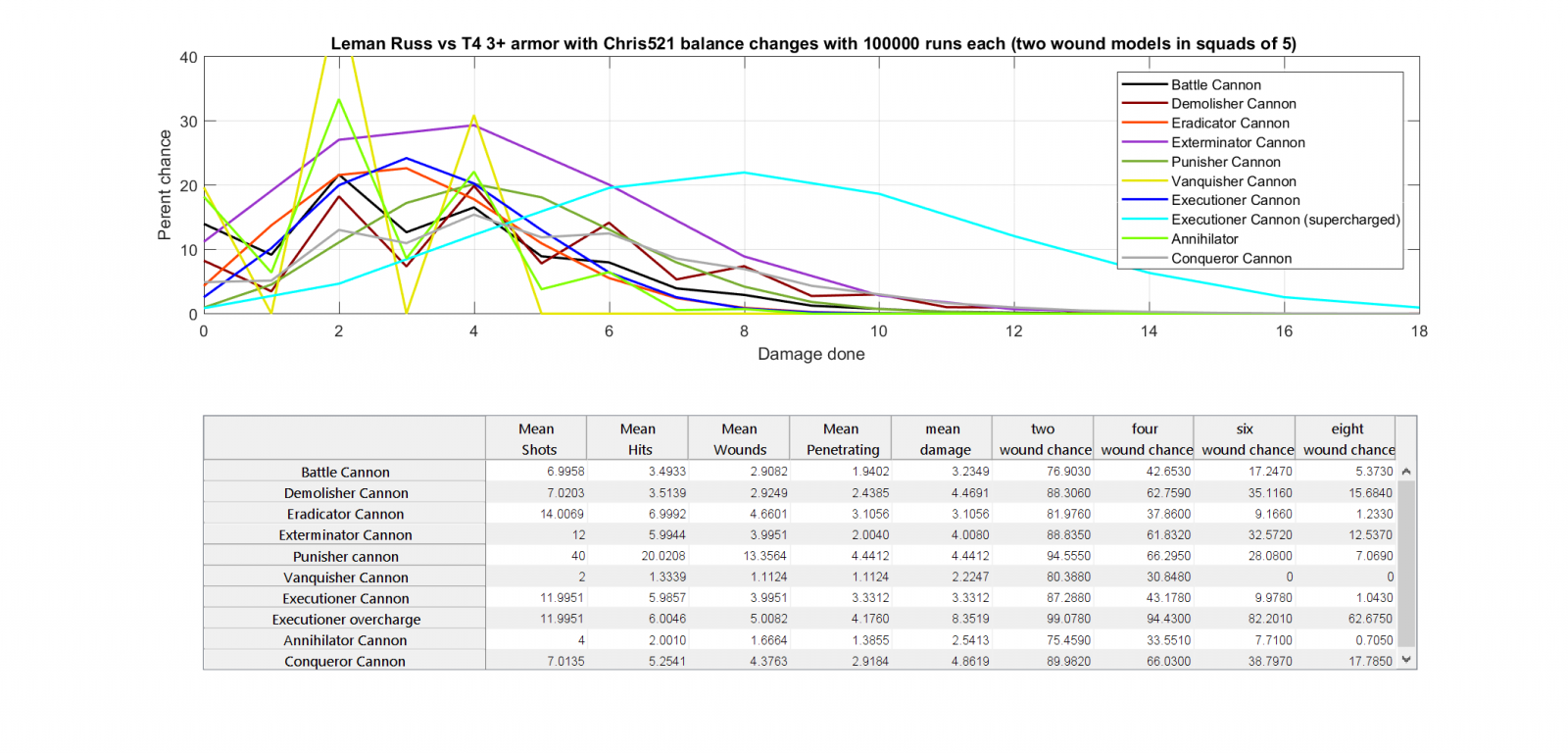Select the Conqueror Cannon mean damage cell

(x=943, y=661)
